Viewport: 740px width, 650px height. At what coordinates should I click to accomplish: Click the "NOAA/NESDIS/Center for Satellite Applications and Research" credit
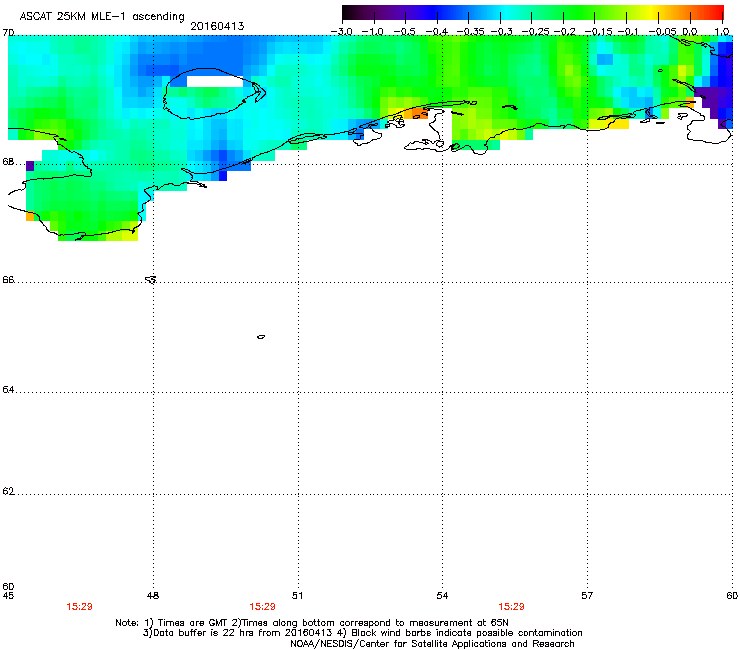point(432,644)
